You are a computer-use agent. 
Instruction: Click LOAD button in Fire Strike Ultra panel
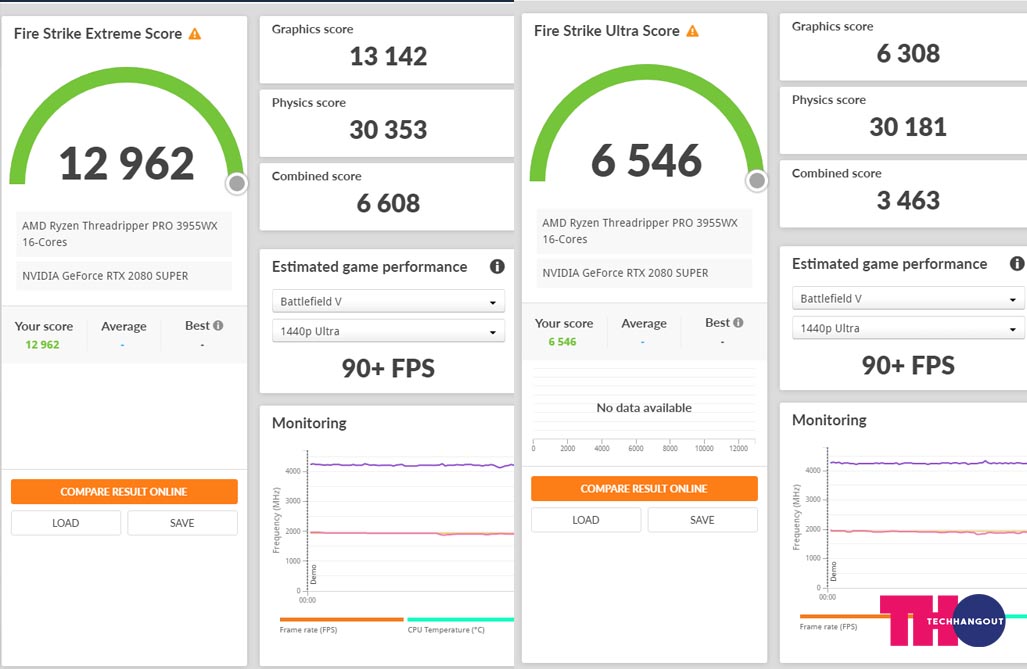pyautogui.click(x=586, y=520)
